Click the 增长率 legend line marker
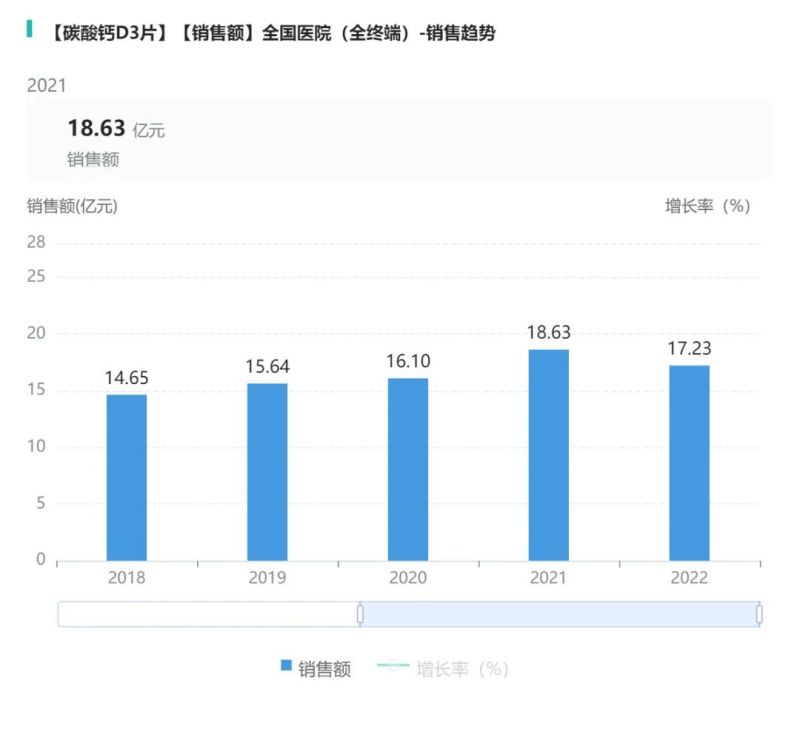800x740 pixels. pyautogui.click(x=394, y=668)
